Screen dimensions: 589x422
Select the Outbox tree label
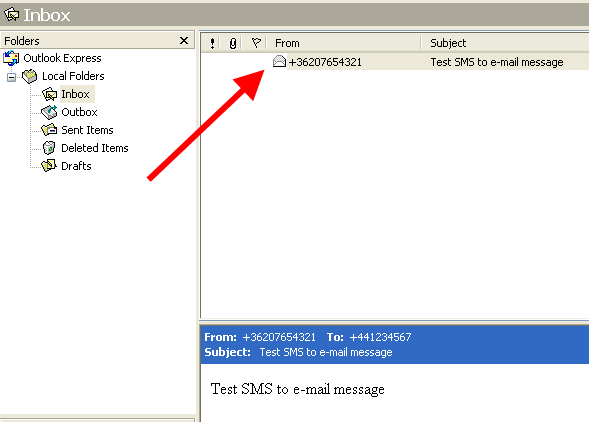[x=79, y=112]
